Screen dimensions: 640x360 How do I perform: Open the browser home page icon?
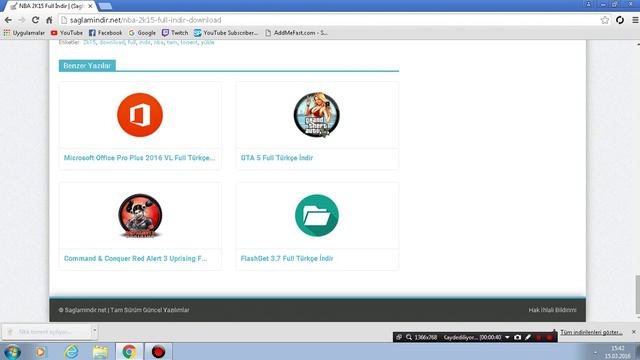click(49, 20)
